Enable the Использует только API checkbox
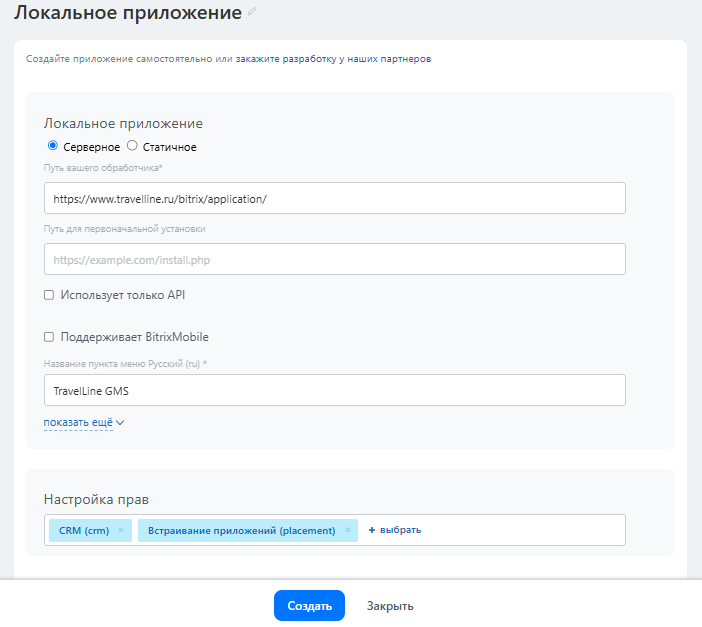The width and height of the screenshot is (702, 627). (49, 295)
